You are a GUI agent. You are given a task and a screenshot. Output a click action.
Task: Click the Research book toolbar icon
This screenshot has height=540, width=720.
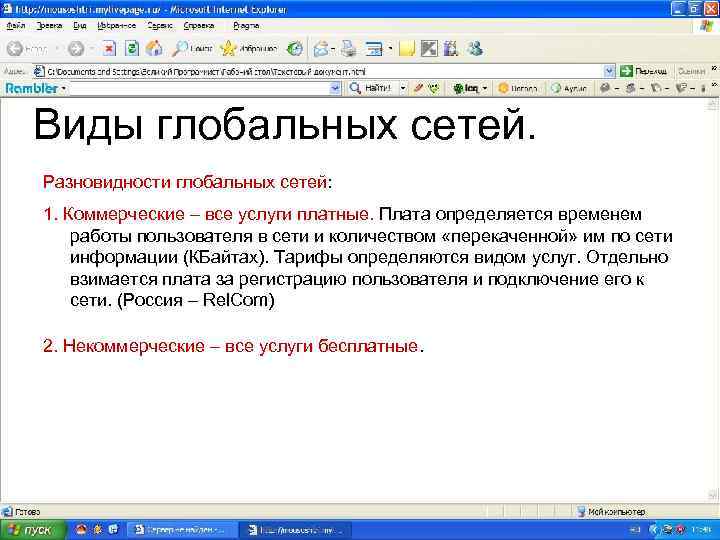[x=451, y=48]
